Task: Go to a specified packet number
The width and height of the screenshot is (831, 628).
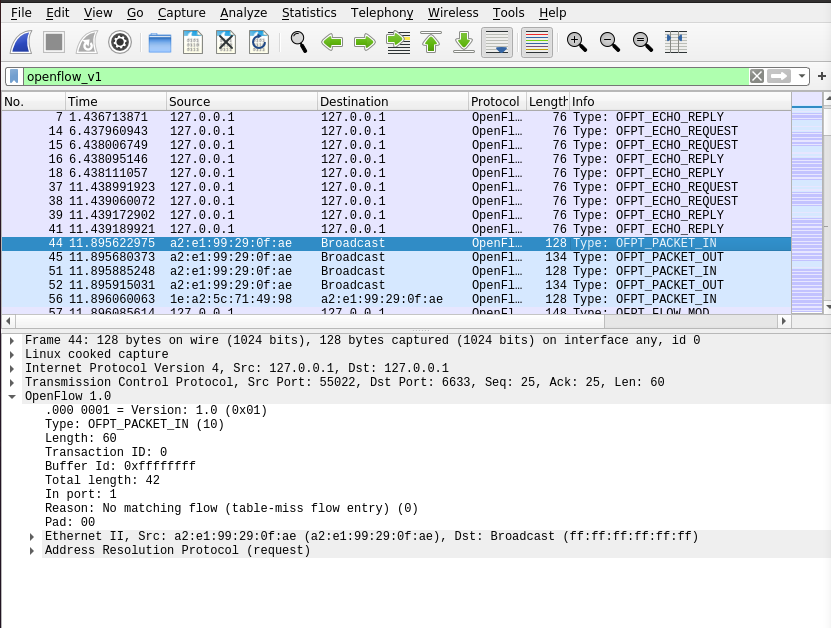Action: click(398, 42)
